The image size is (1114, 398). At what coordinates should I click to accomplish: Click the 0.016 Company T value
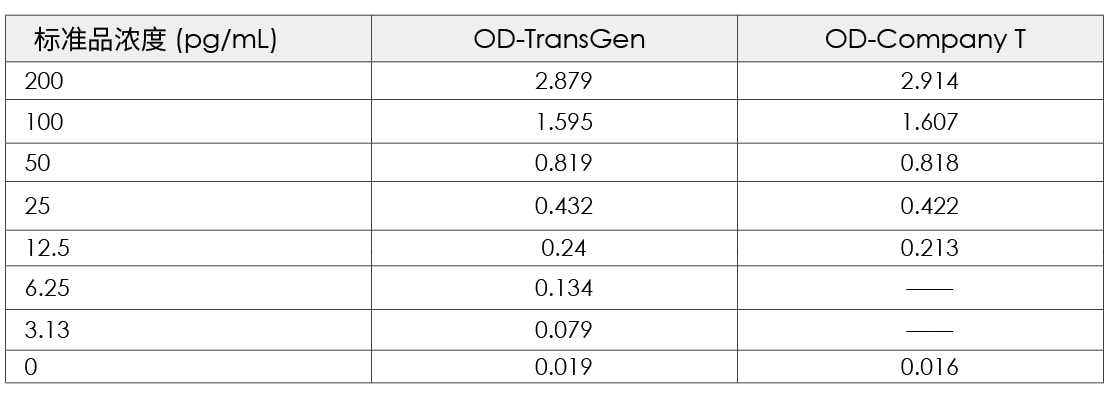921,367
